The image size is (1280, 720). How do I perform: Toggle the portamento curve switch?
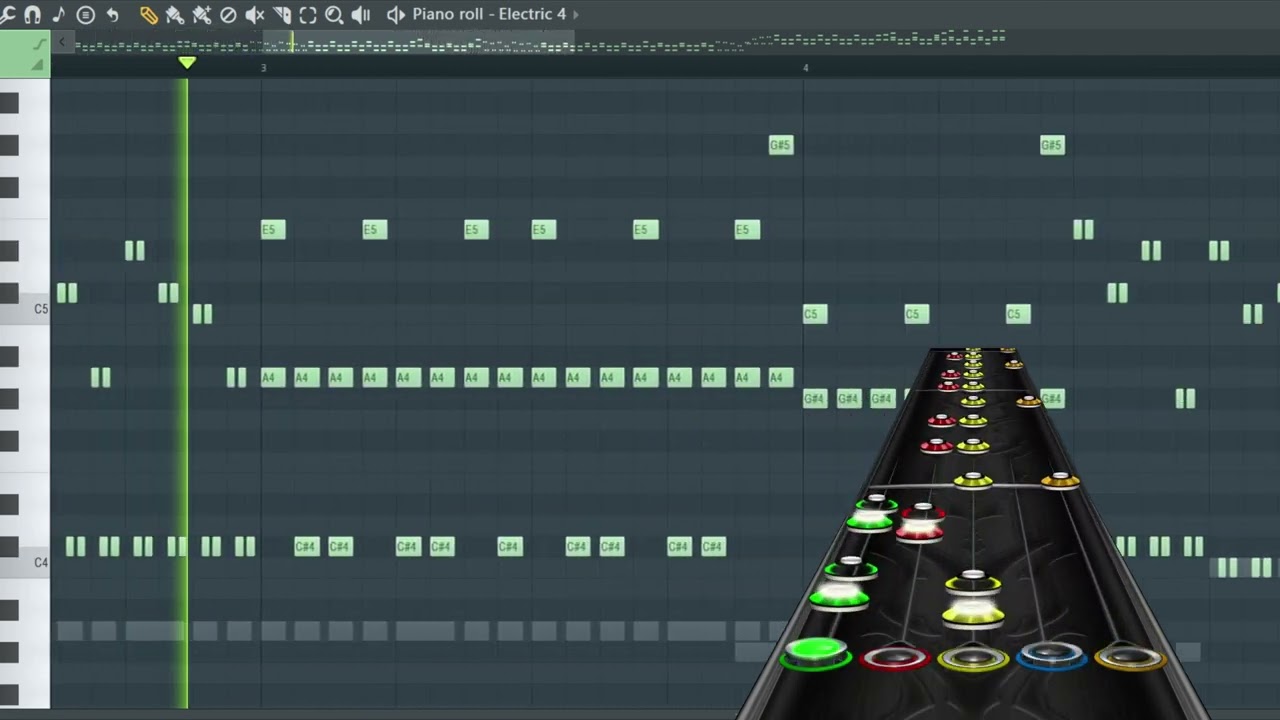[39, 44]
